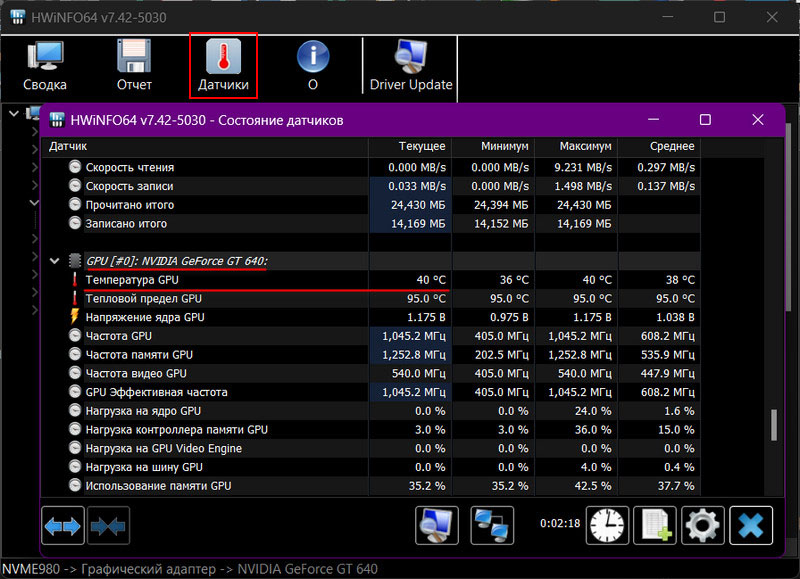Reset the timer with the clock icon
Screen dimensions: 800x579
(607, 525)
